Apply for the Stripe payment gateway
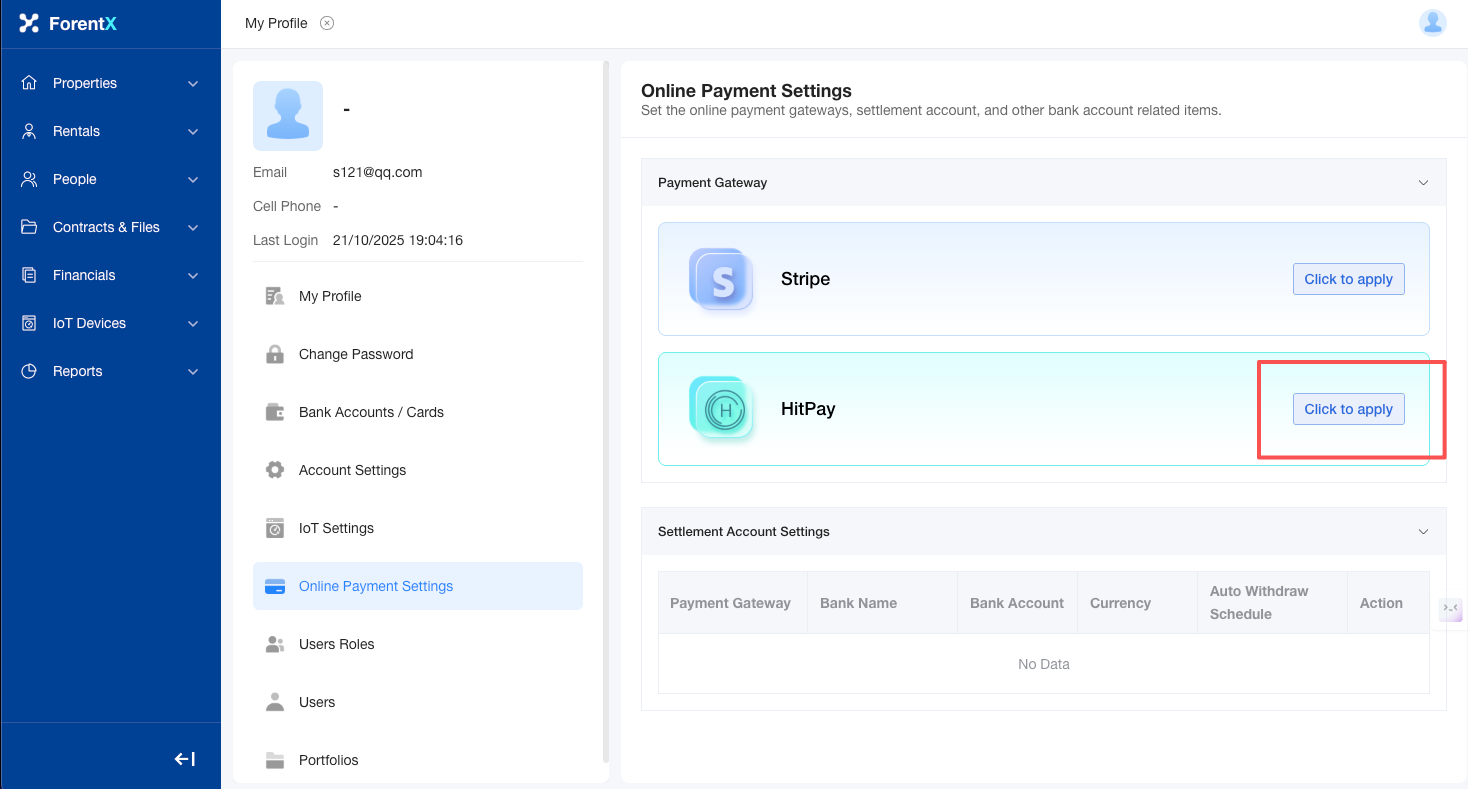Image resolution: width=1468 pixels, height=789 pixels. pyautogui.click(x=1348, y=279)
